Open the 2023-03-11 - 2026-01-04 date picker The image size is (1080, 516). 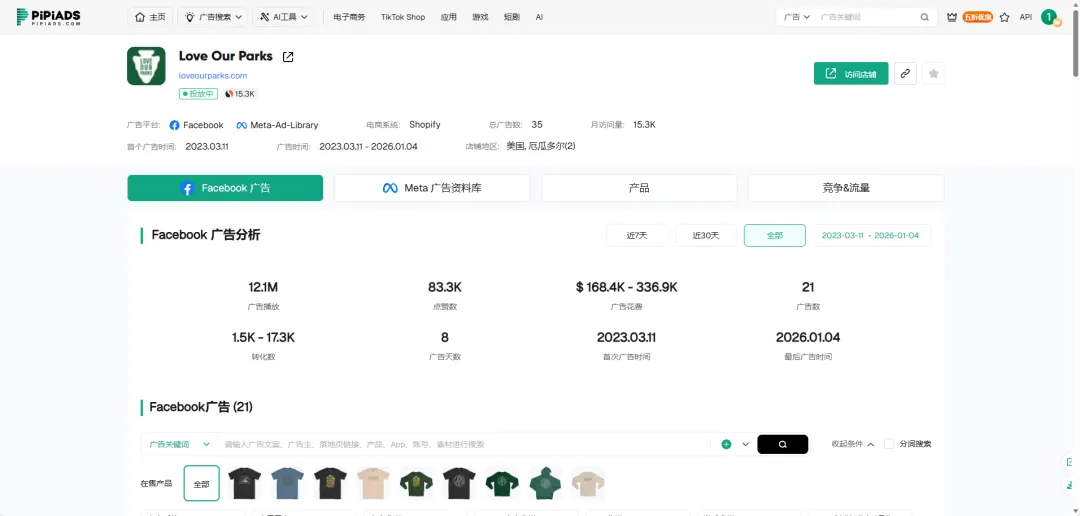pos(871,236)
